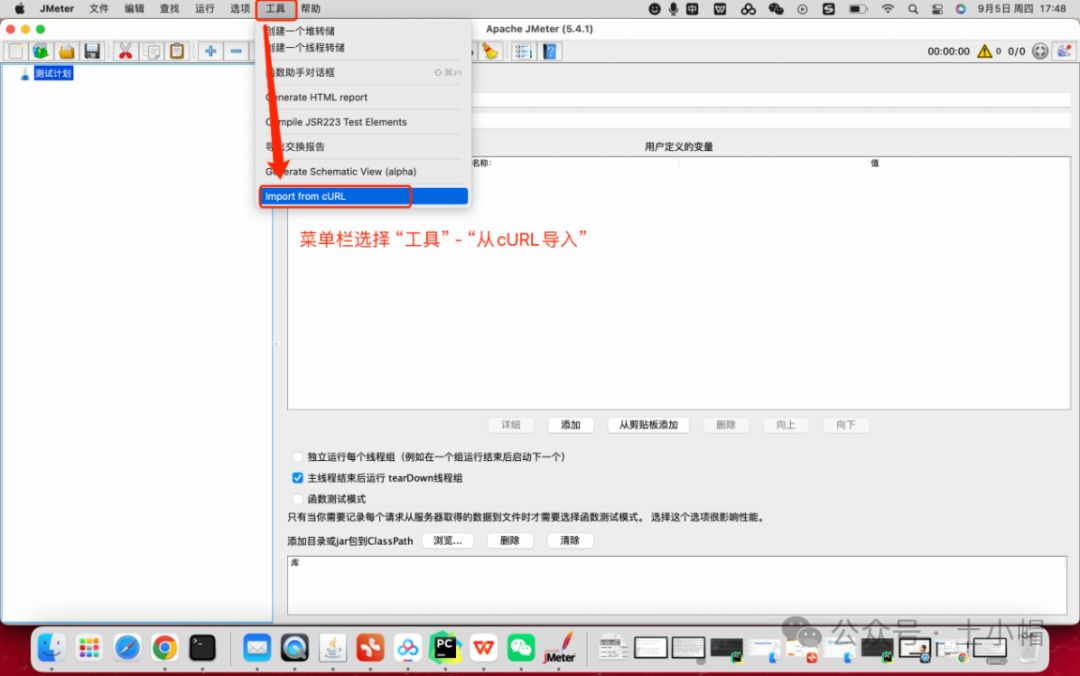Click the Open file folder icon

coord(66,51)
